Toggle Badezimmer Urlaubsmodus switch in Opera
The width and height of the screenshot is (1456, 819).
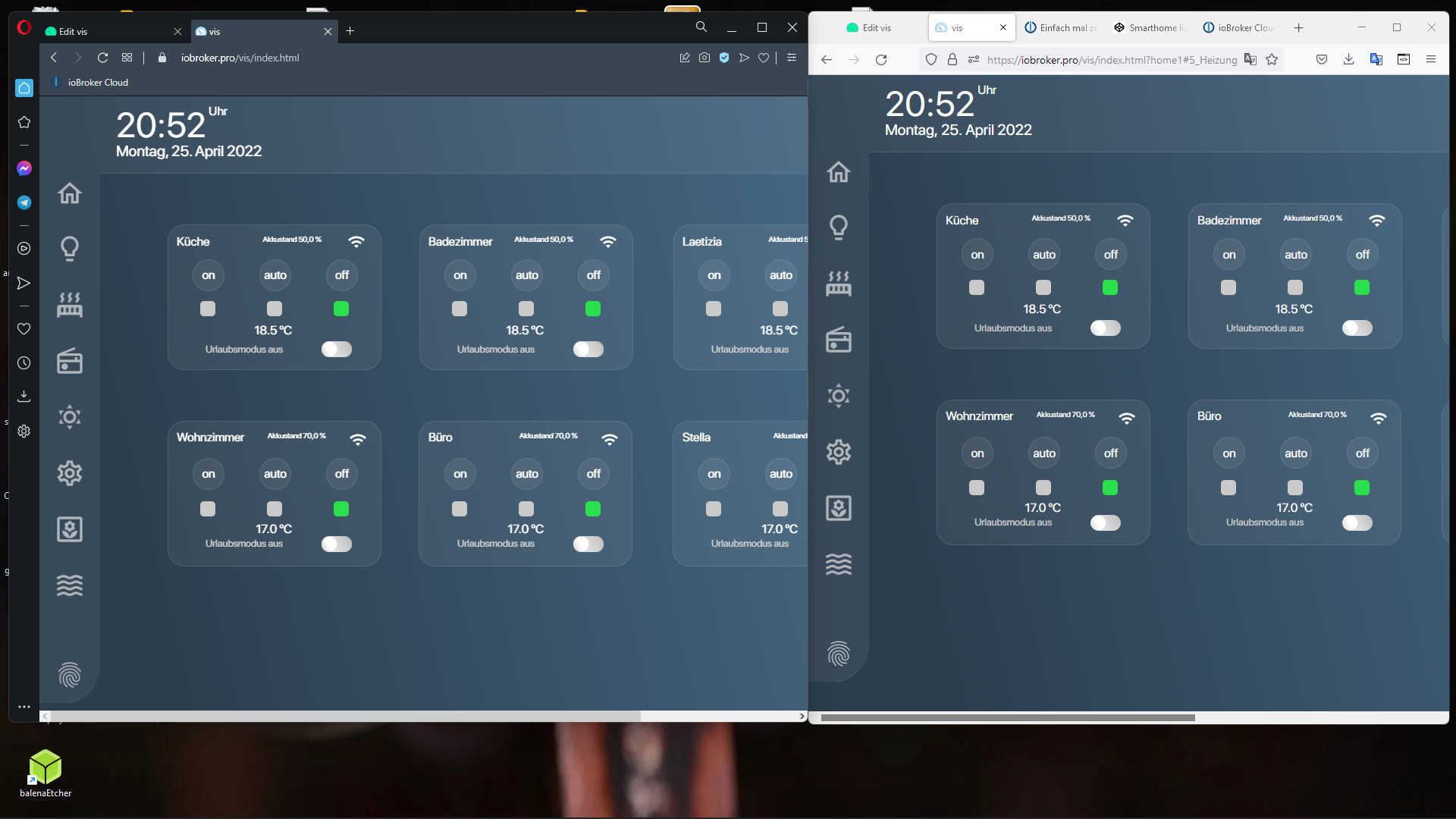click(x=588, y=349)
